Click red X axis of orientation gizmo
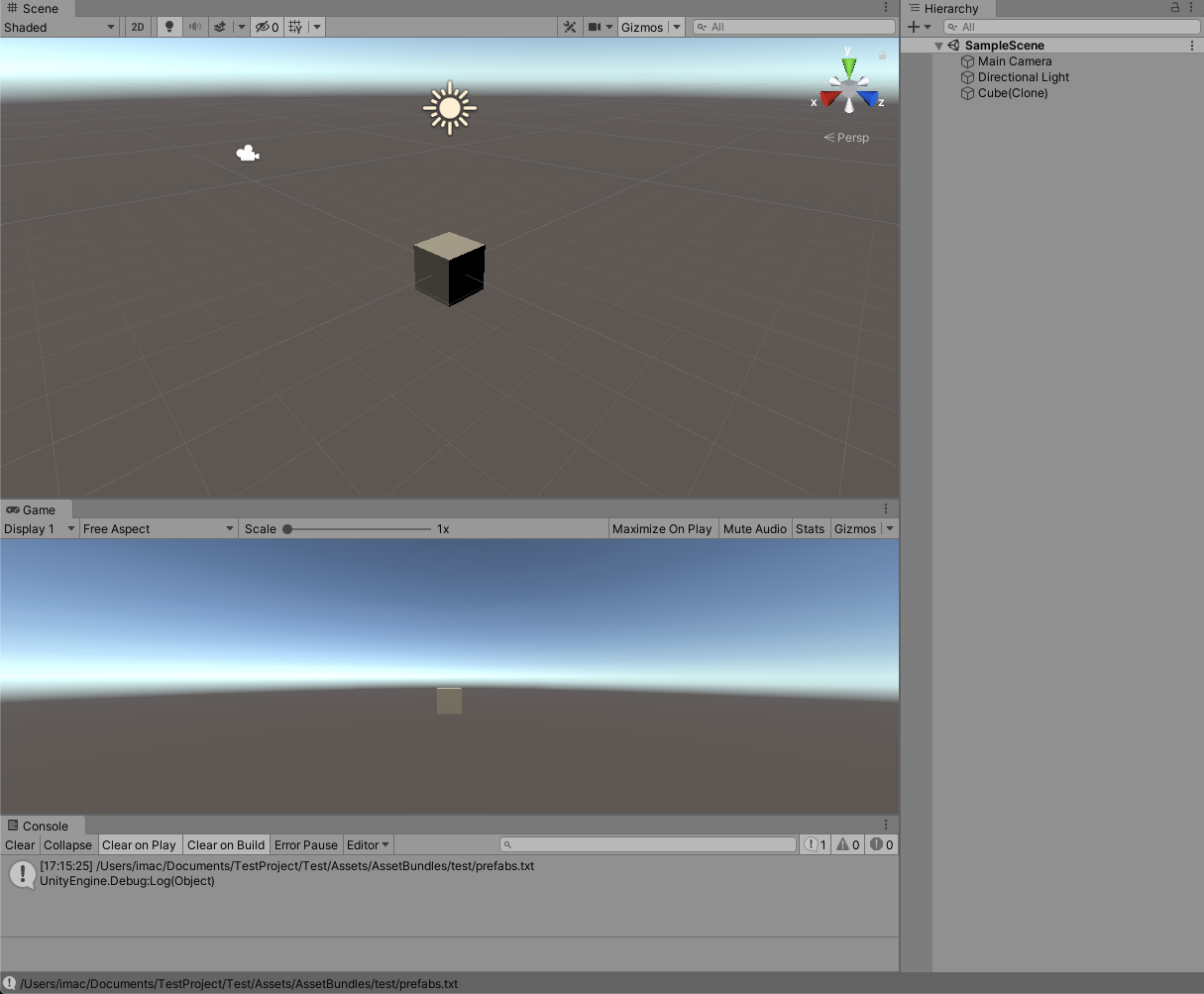Screen dimensions: 1204x994 tap(829, 98)
